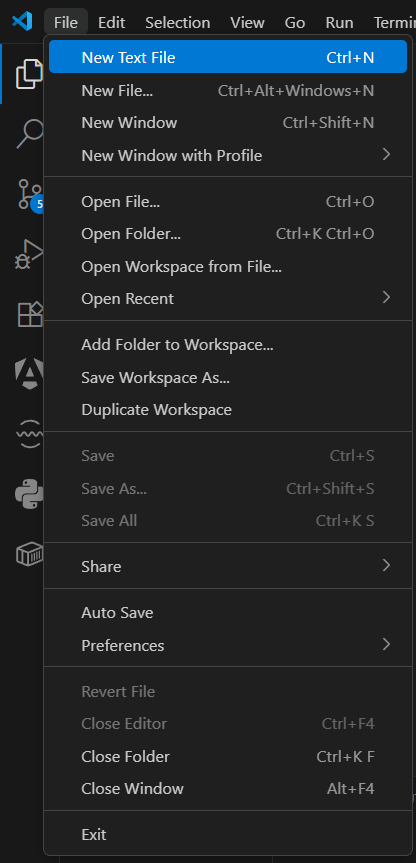
Task: Open the Python extension icon in sidebar
Action: 29,494
